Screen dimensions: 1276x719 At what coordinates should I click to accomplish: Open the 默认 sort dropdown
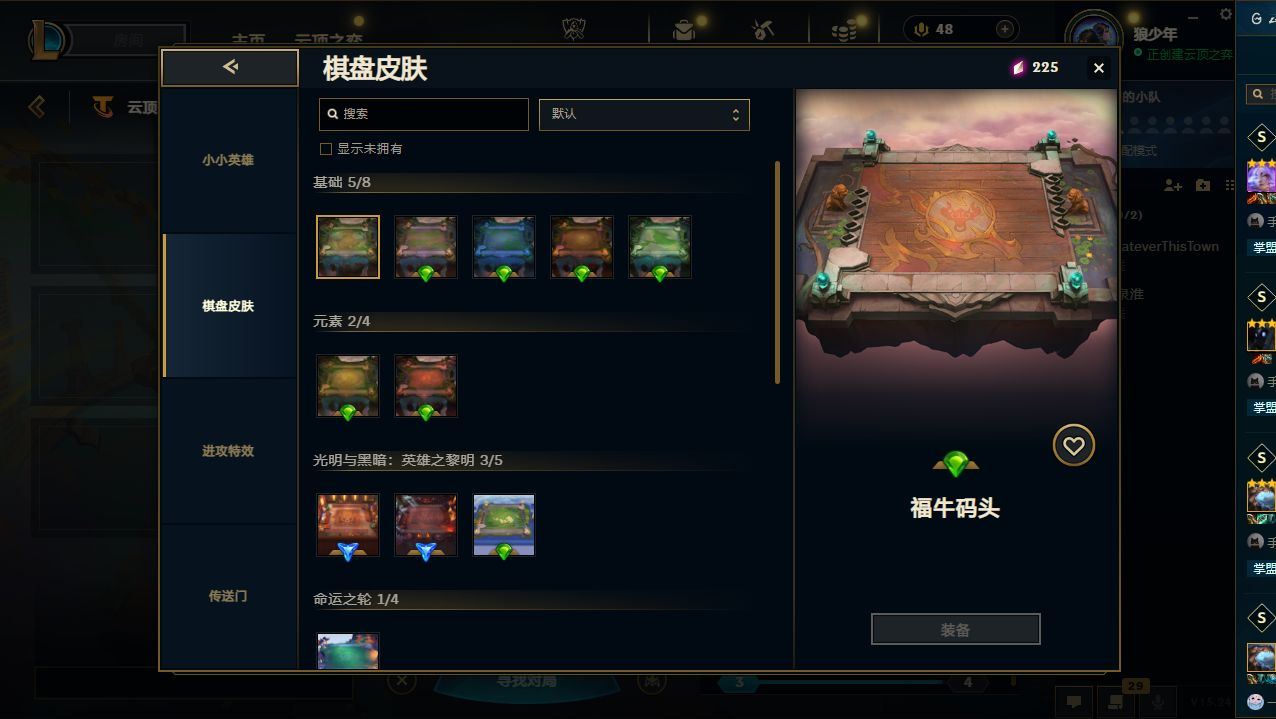coord(644,114)
